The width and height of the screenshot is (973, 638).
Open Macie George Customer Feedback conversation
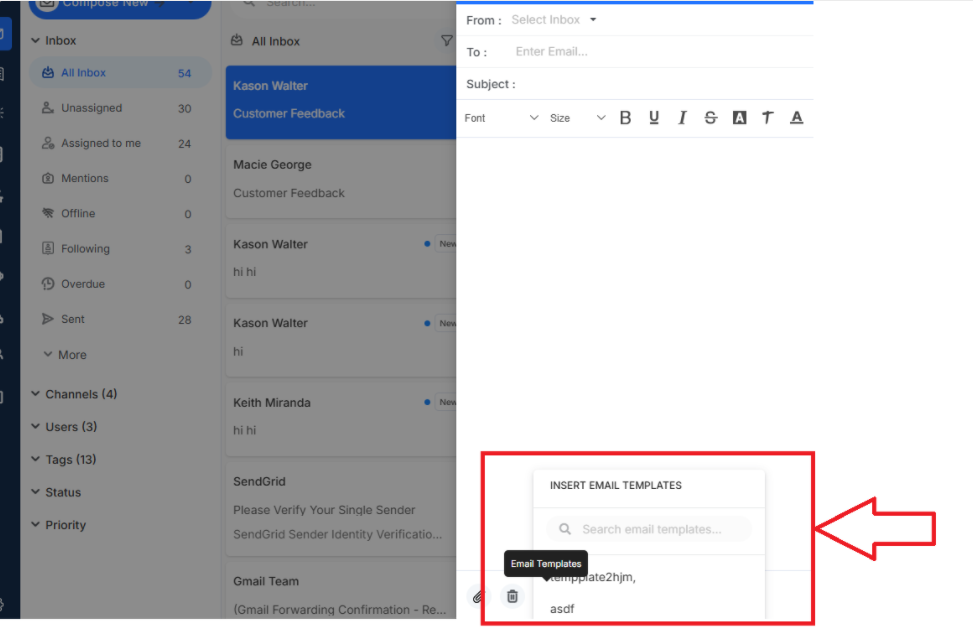(341, 181)
